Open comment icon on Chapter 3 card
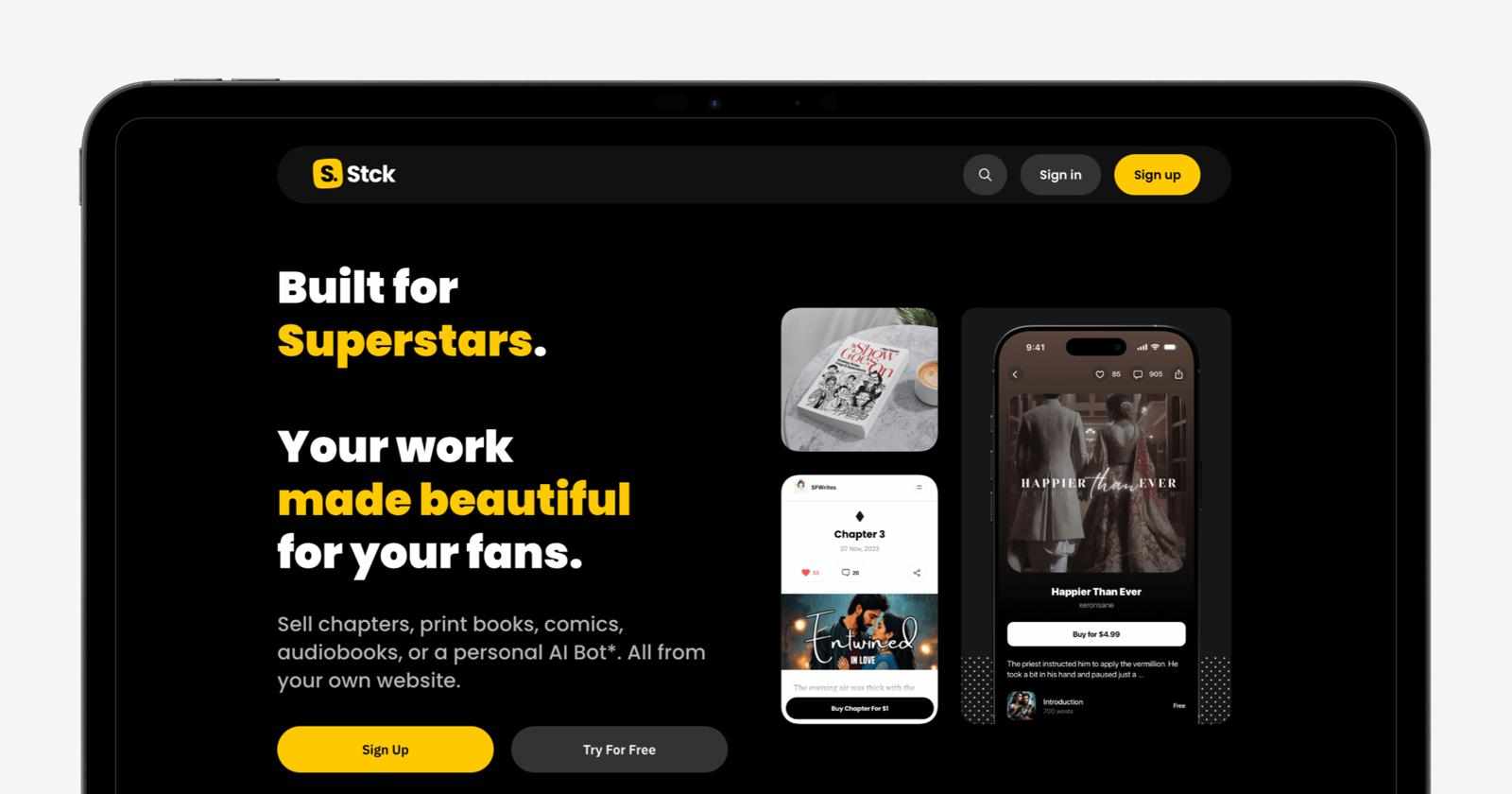 tap(846, 573)
